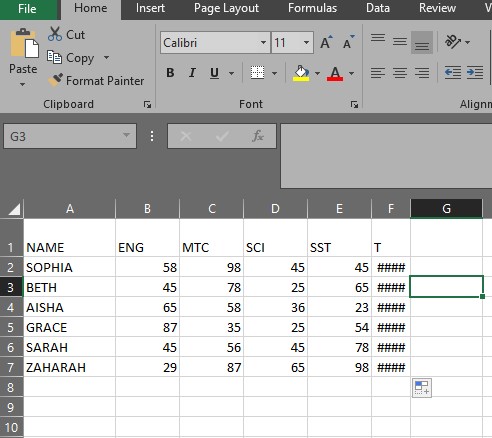The image size is (492, 438).
Task: Switch to the Formulas tab
Action: point(312,8)
